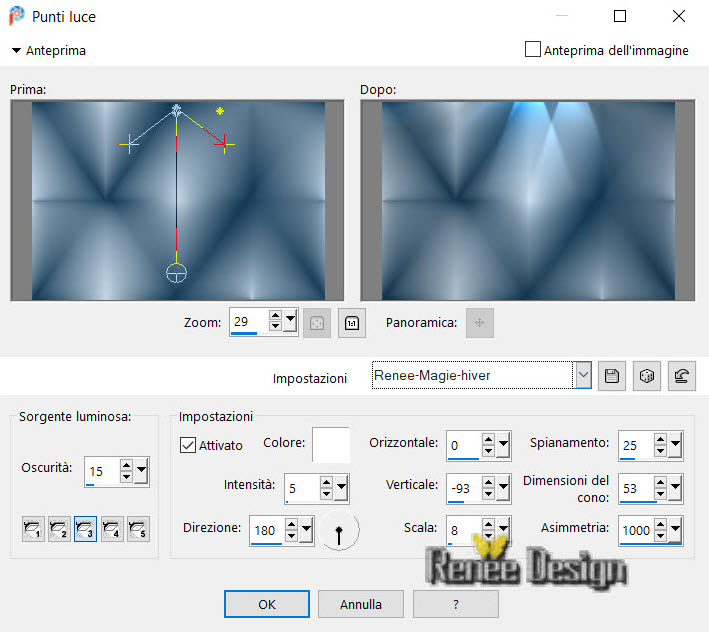Click the Asimmetria field showing 1000
Viewport: 709px width, 632px height.
click(636, 530)
